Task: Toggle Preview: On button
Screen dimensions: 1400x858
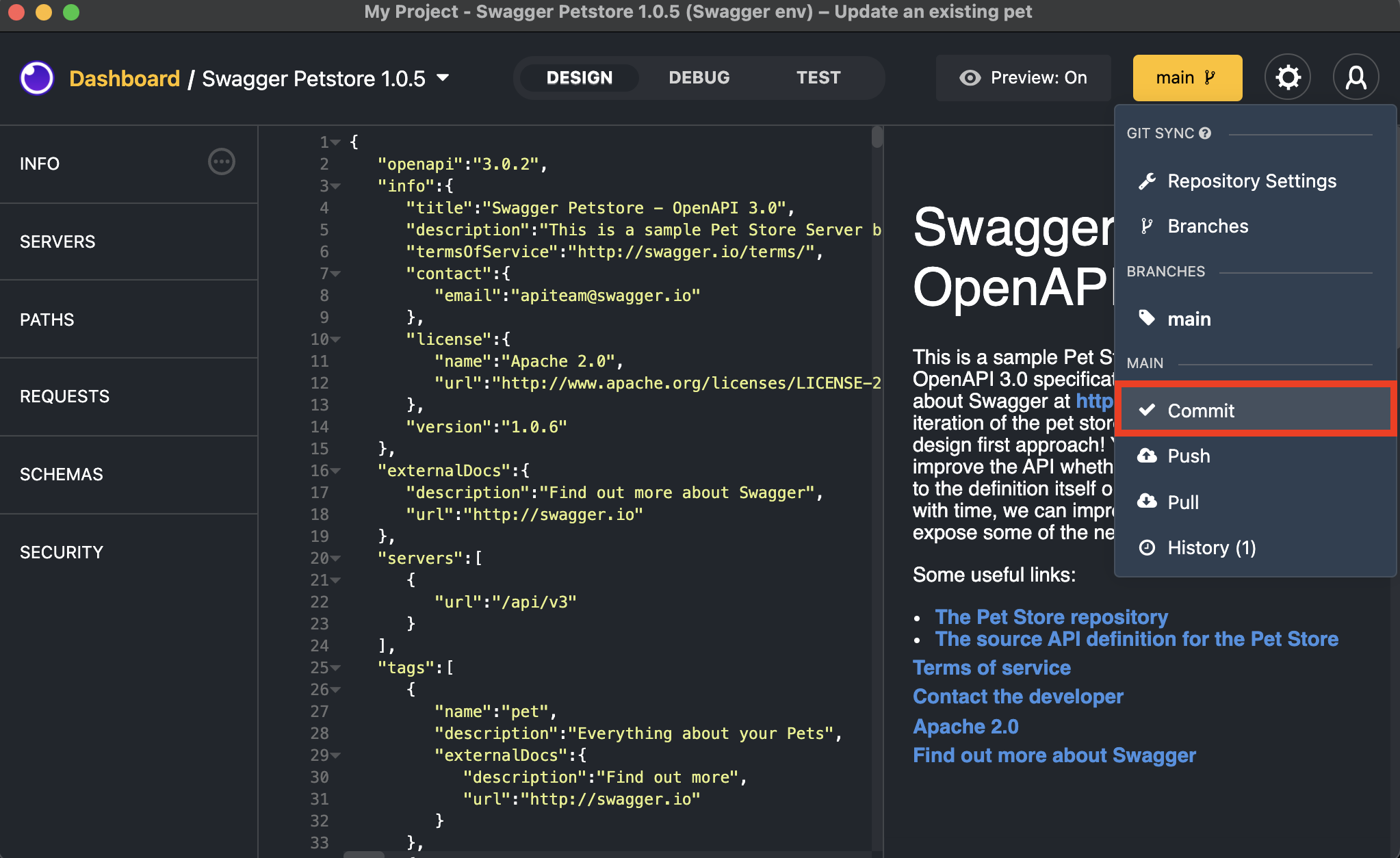Action: point(1023,78)
